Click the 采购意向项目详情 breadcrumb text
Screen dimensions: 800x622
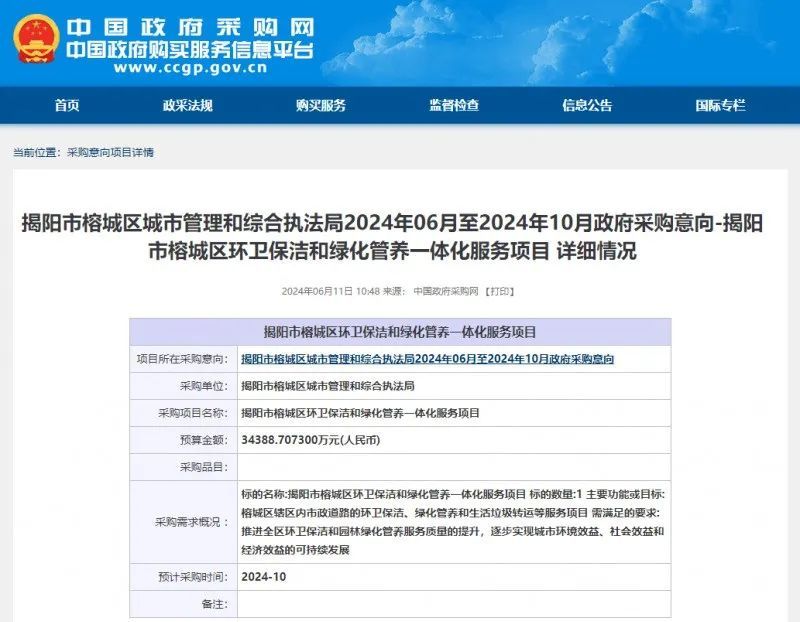click(110, 153)
